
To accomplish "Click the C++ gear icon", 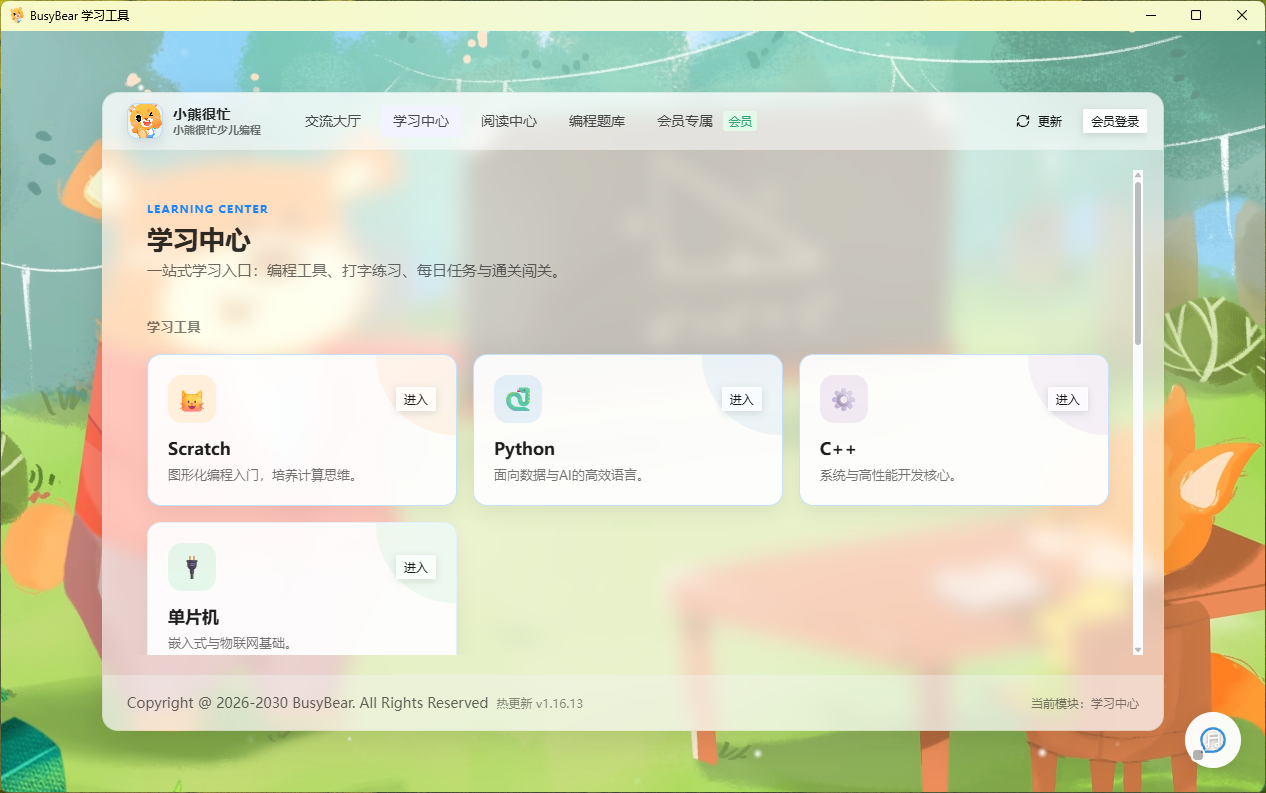I will pyautogui.click(x=843, y=399).
